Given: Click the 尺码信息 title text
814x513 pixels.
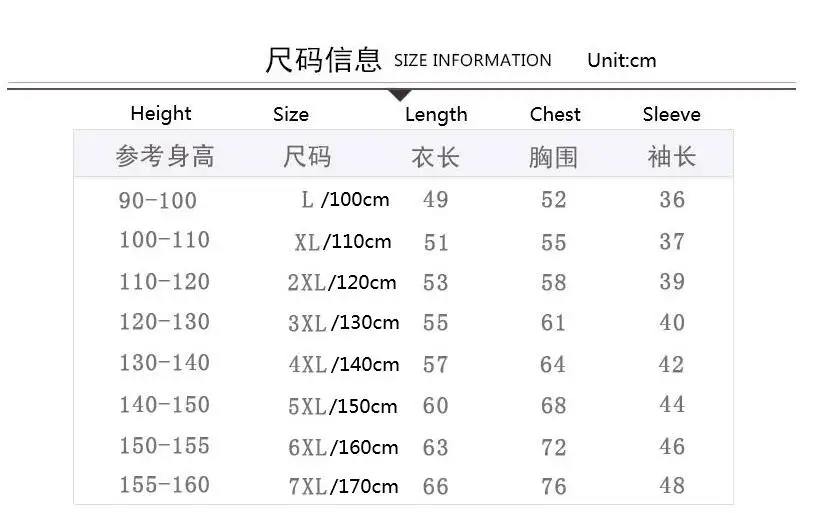Looking at the screenshot, I should pos(323,60).
